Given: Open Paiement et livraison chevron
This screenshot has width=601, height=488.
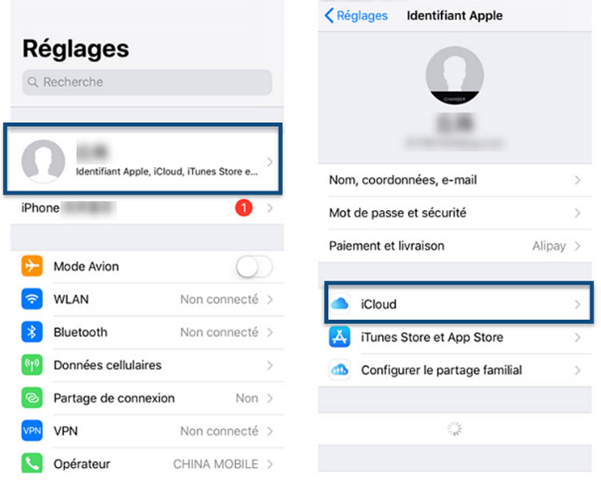Looking at the screenshot, I should pos(578,246).
